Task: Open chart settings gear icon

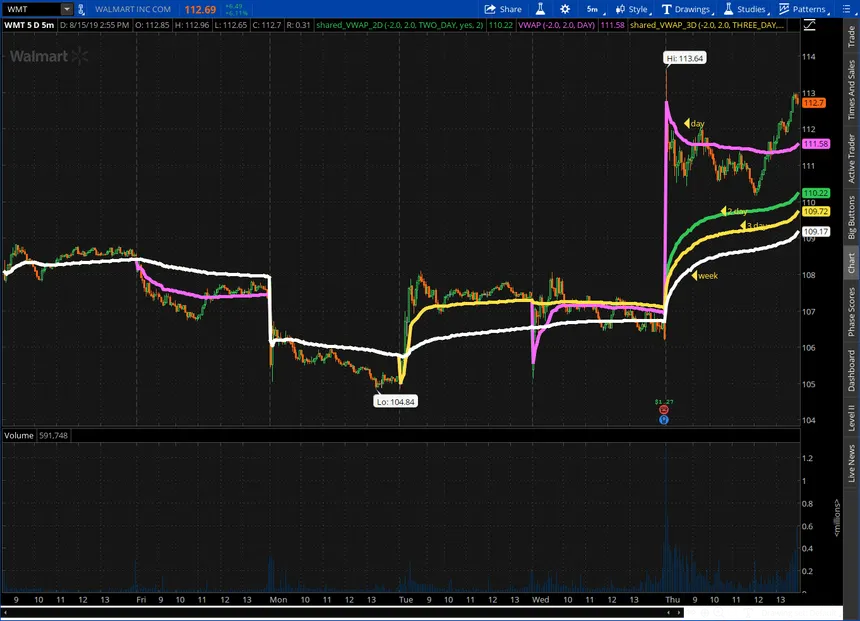Action: [565, 9]
